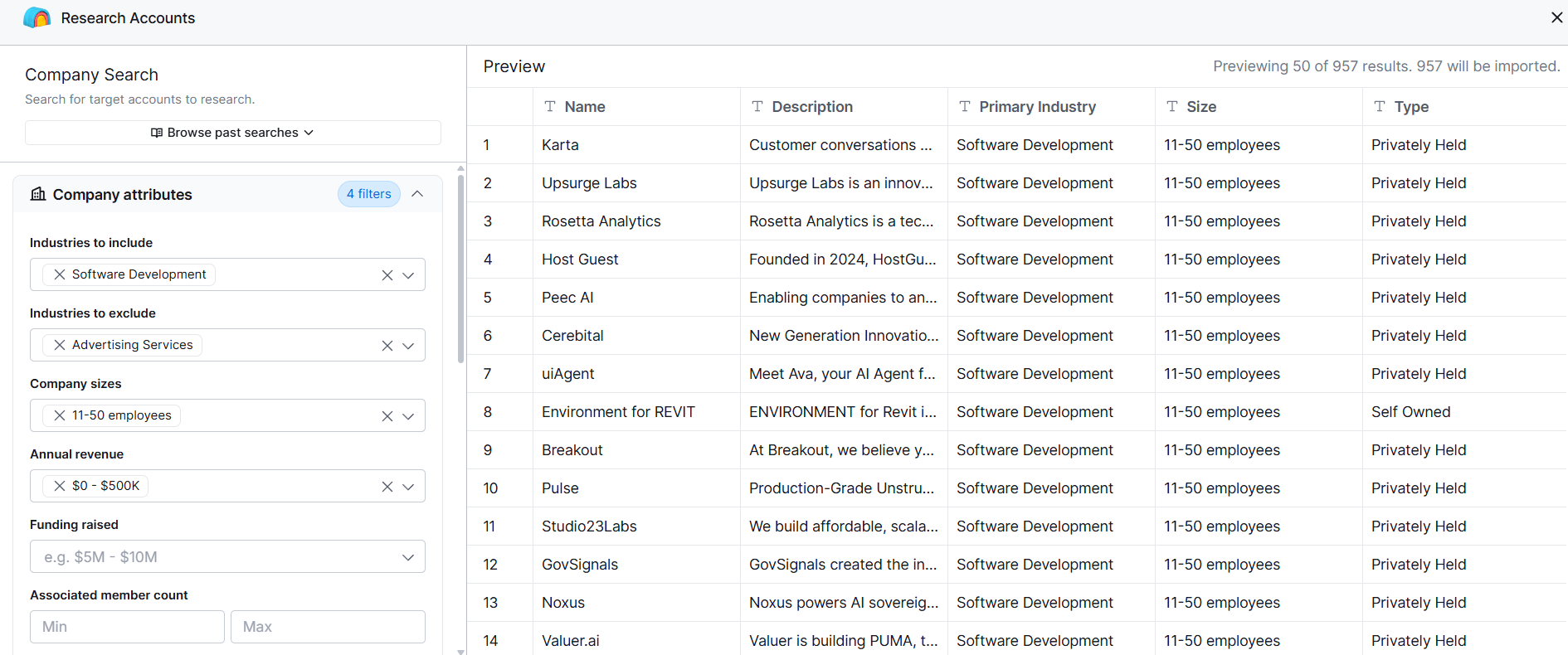Collapse the Company attributes section
Image resolution: width=1568 pixels, height=655 pixels.
pos(417,194)
